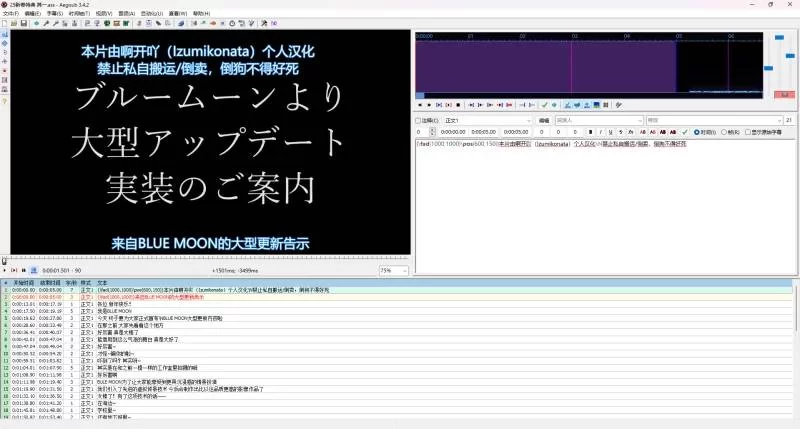The width and height of the screenshot is (800, 429).
Task: Expand the 正文1 style dropdown
Action: point(488,120)
